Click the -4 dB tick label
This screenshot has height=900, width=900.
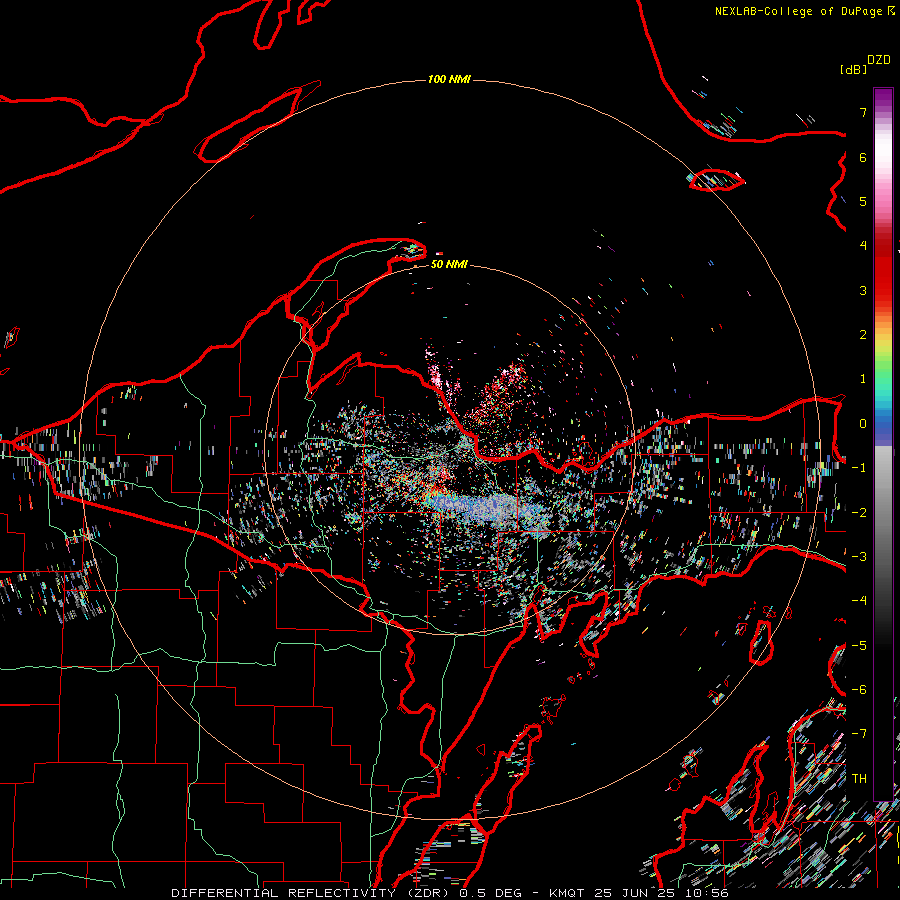point(859,601)
